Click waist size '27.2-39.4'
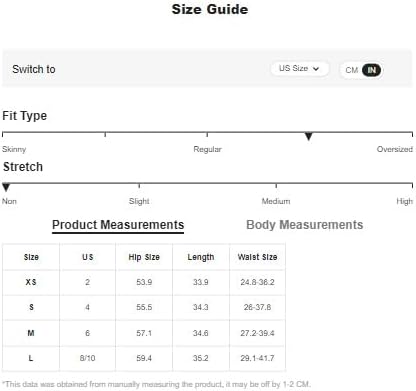 257,333
